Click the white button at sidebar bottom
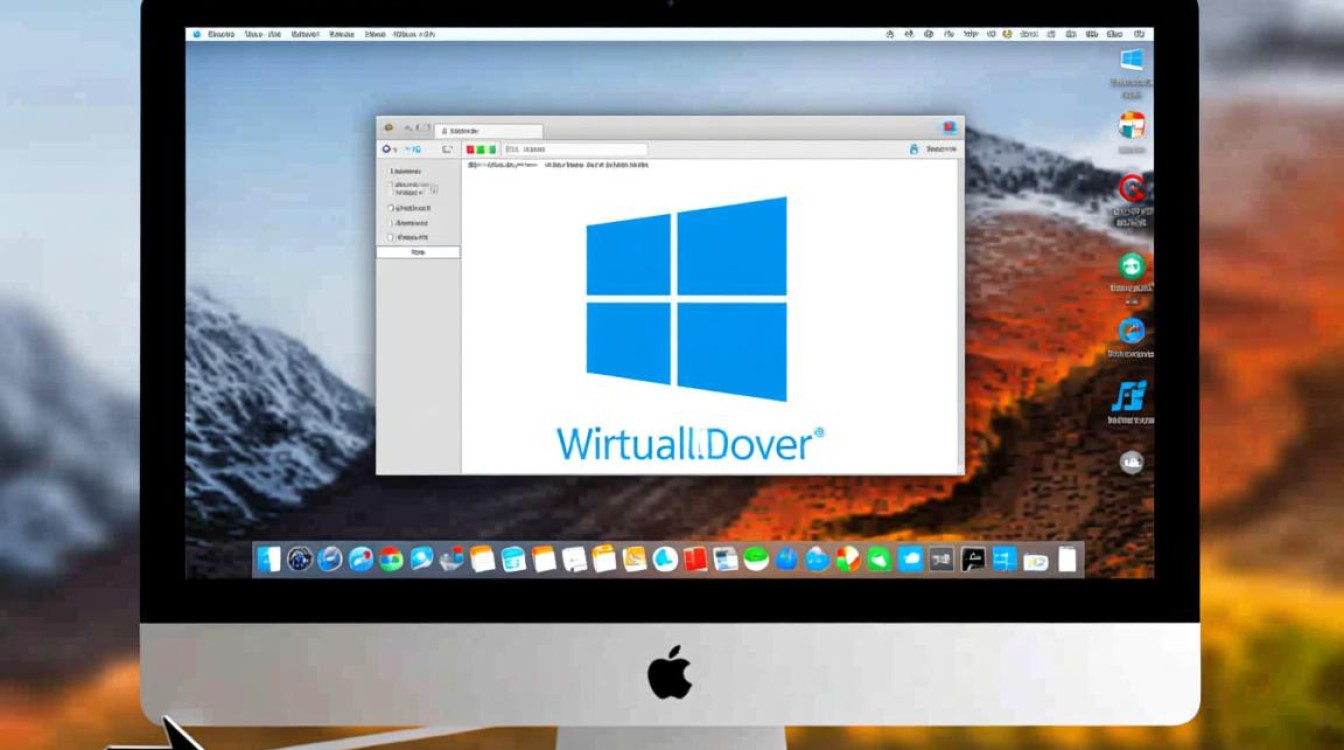 pos(418,253)
